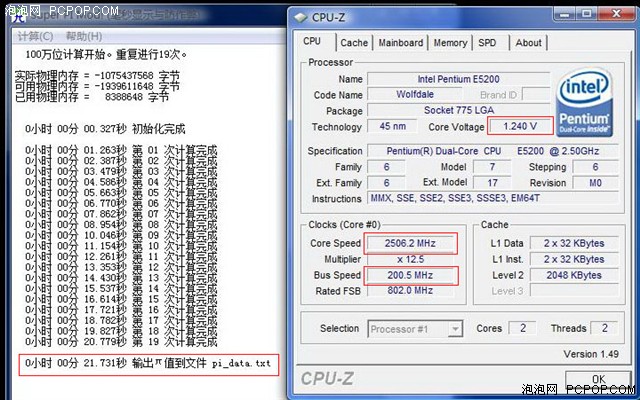This screenshot has width=640, height=400.
Task: Open the 计算(C) menu in Super PI
Action: (35, 36)
